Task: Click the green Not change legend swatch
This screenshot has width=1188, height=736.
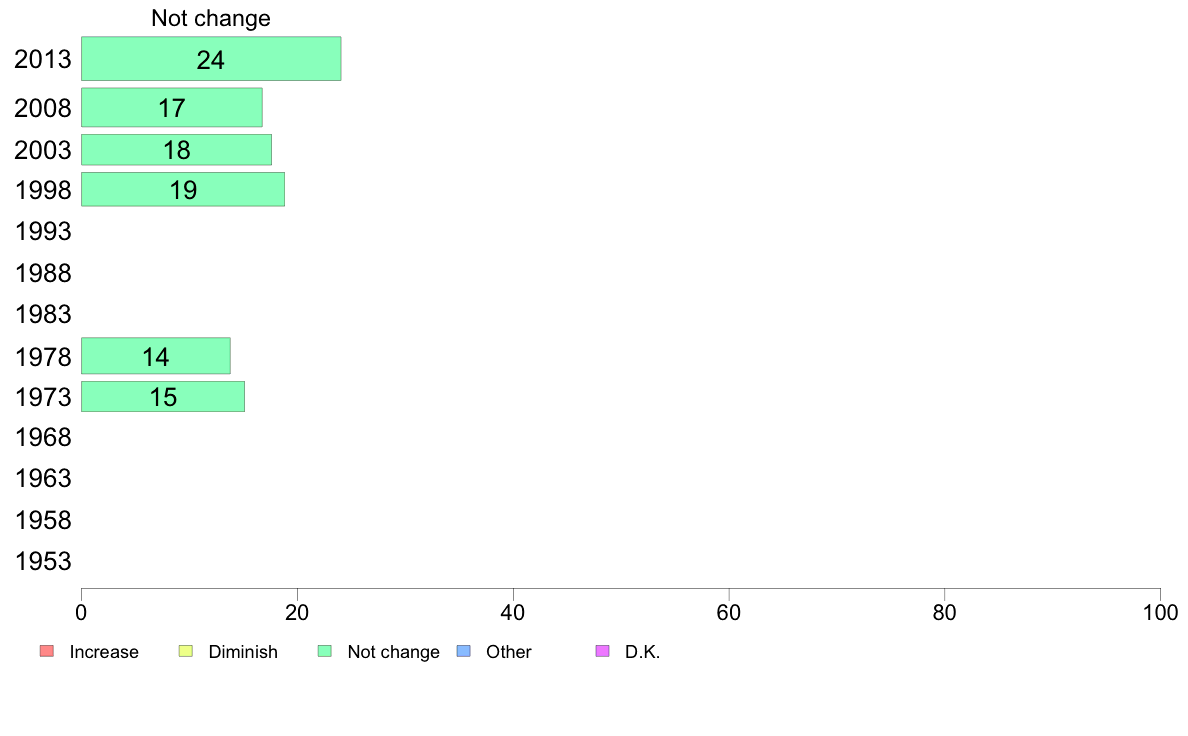Action: (x=325, y=651)
